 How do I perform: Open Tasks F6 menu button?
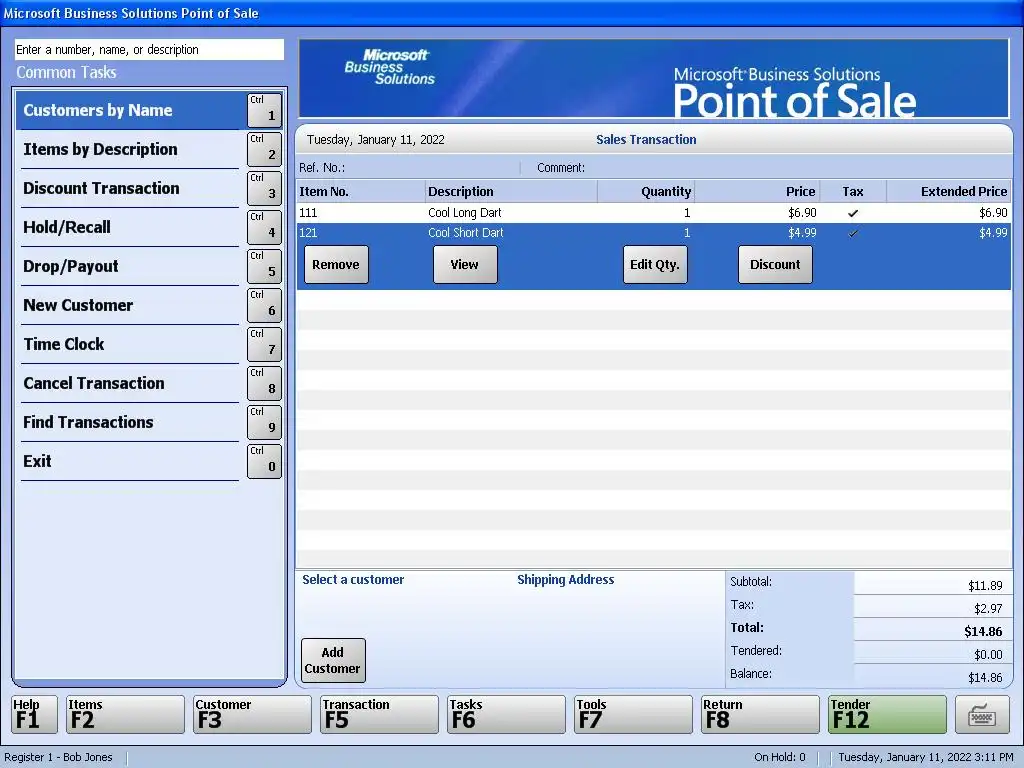click(506, 714)
